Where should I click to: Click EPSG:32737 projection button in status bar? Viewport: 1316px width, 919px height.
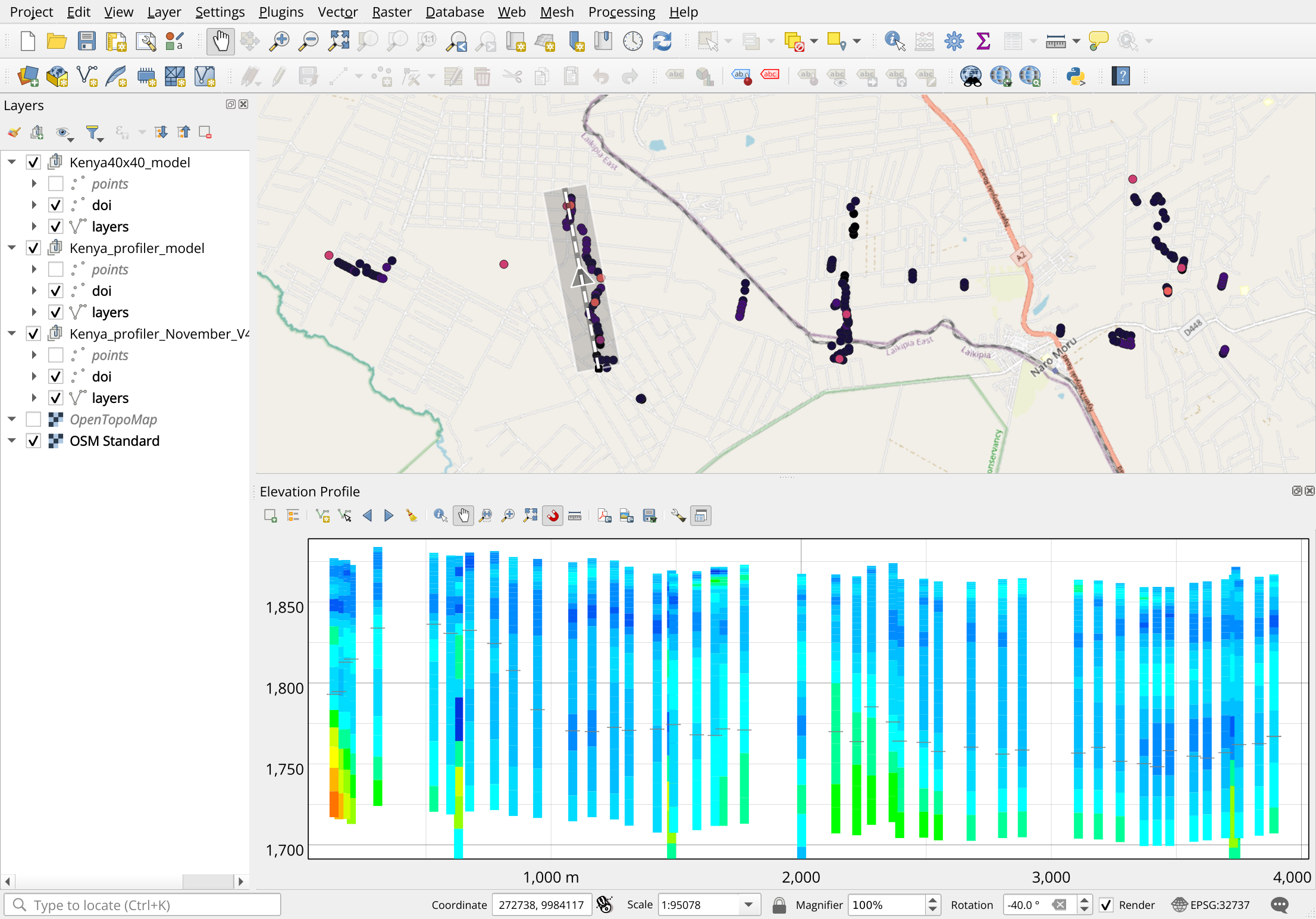[1211, 905]
